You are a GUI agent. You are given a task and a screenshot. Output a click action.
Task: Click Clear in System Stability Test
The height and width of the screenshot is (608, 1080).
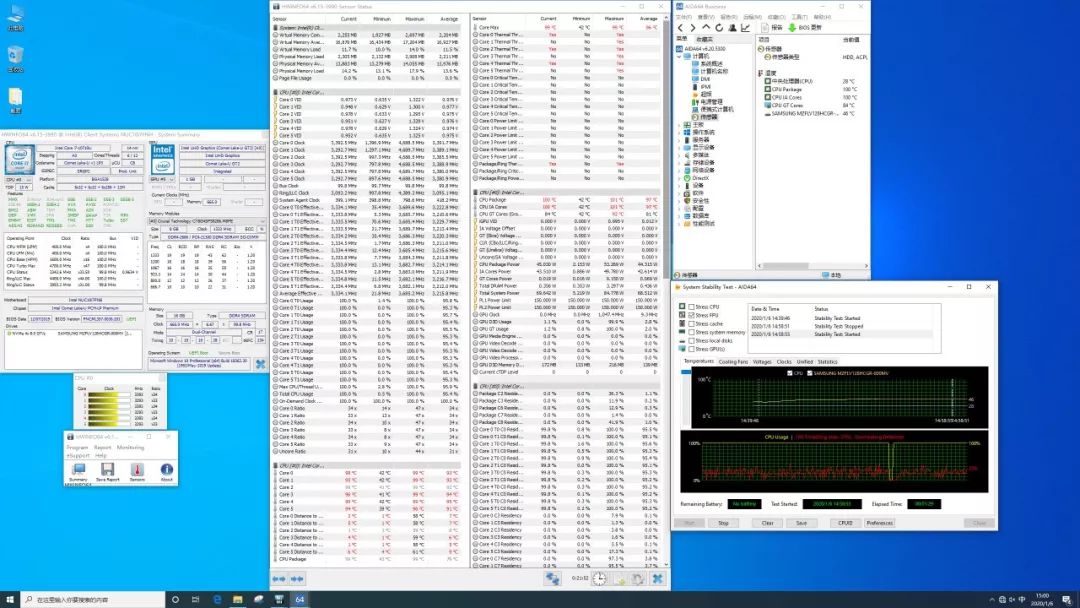click(767, 523)
